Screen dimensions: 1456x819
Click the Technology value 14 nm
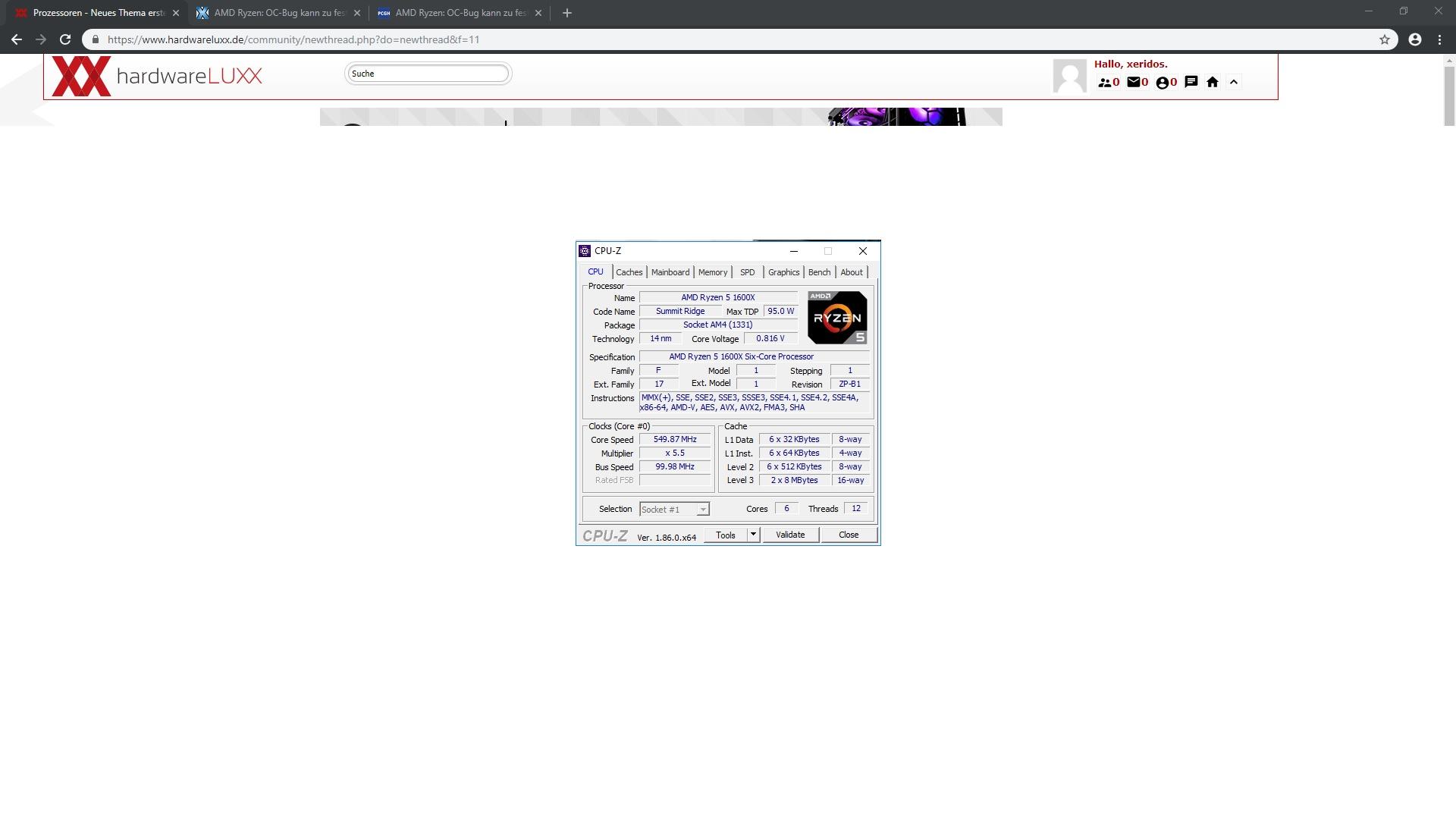[661, 339]
